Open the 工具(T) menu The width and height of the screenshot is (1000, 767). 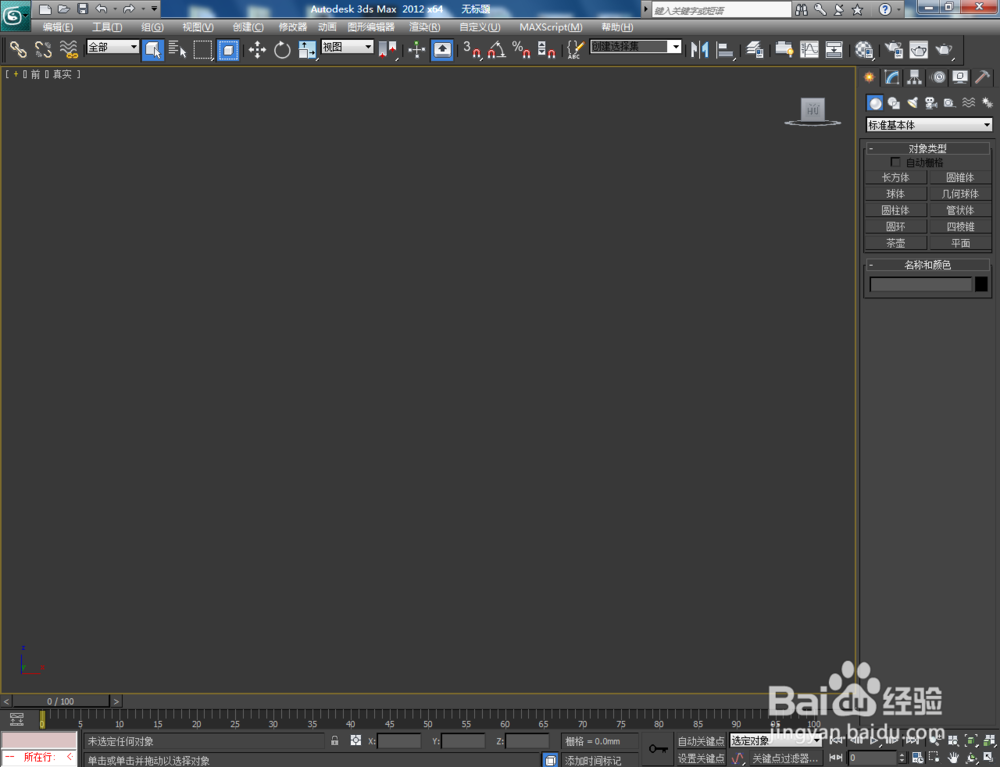107,27
